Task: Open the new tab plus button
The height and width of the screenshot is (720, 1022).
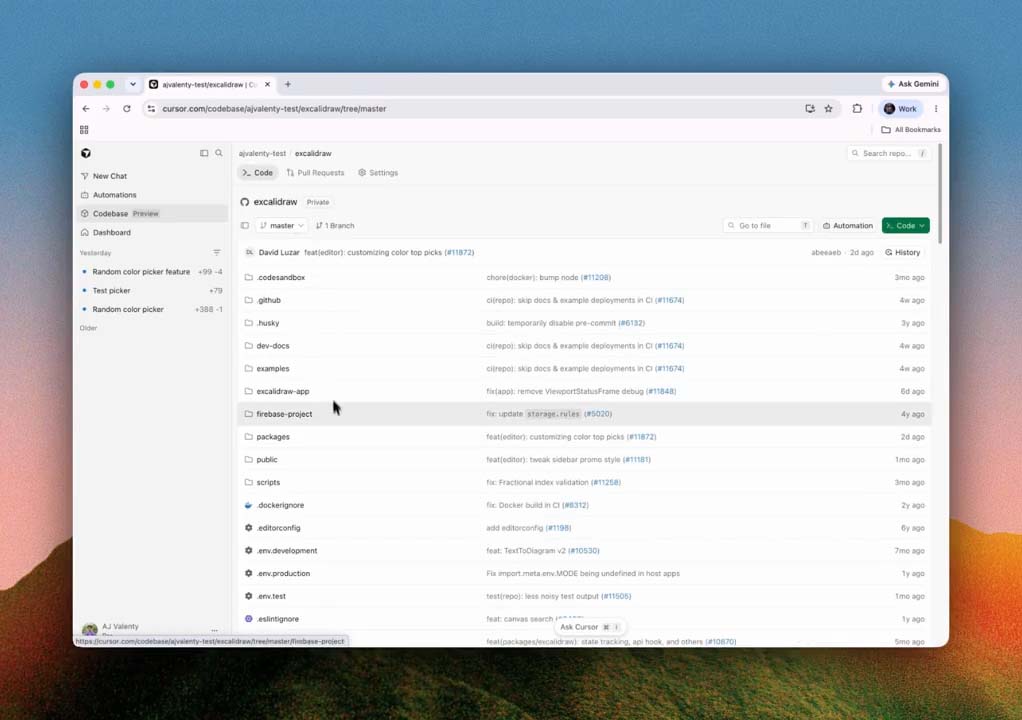Action: tap(287, 84)
